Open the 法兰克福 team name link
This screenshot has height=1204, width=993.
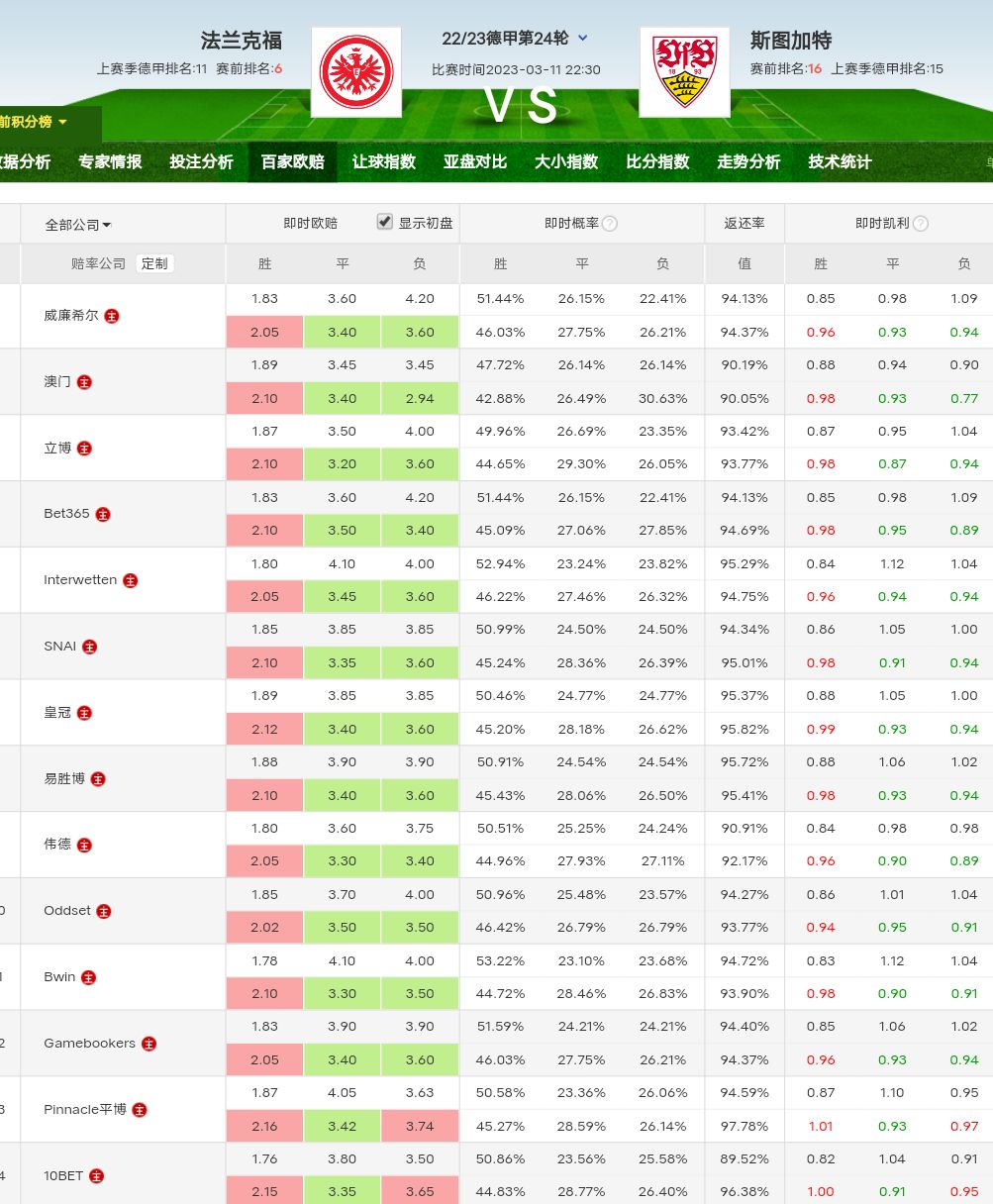pyautogui.click(x=242, y=41)
